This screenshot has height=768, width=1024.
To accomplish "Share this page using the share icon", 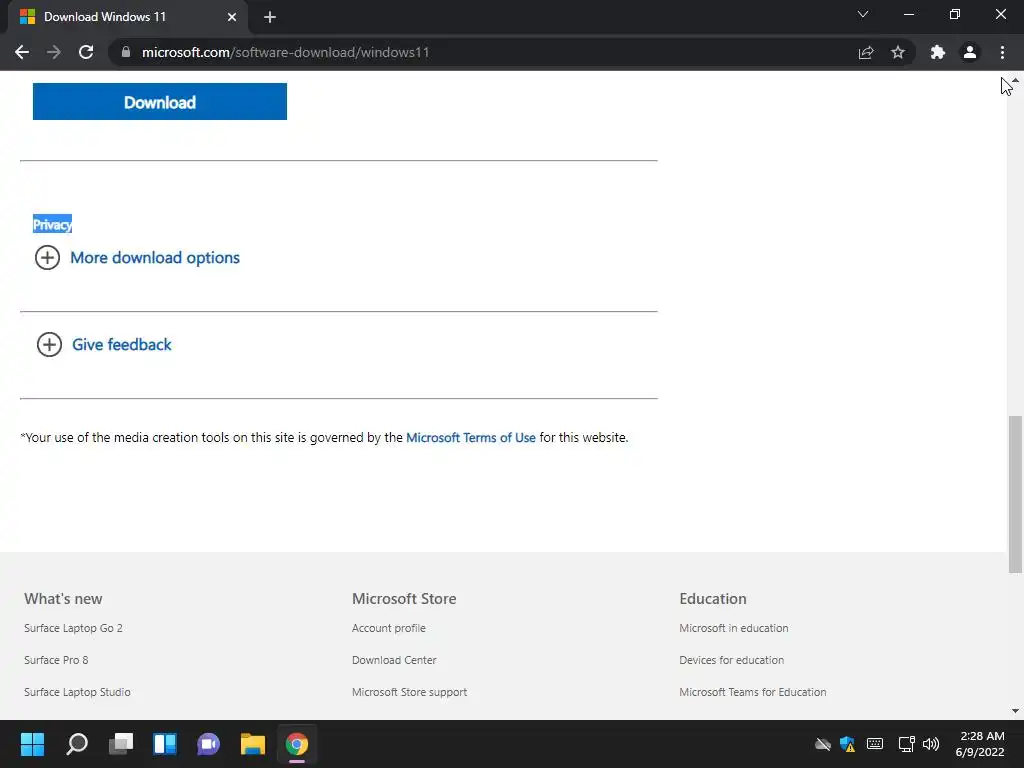I will pyautogui.click(x=866, y=52).
